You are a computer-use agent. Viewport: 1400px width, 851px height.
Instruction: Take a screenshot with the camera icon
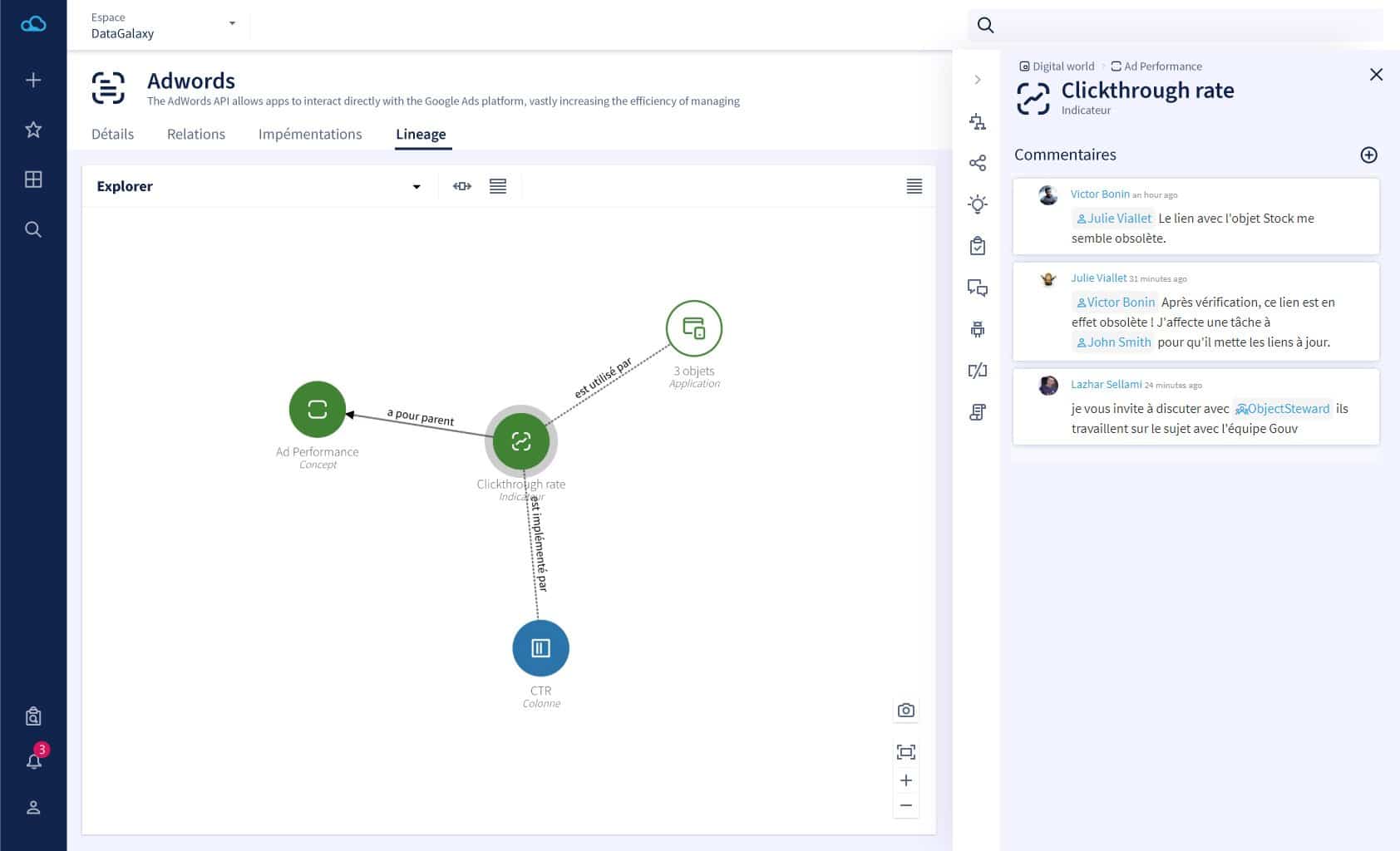[x=905, y=710]
